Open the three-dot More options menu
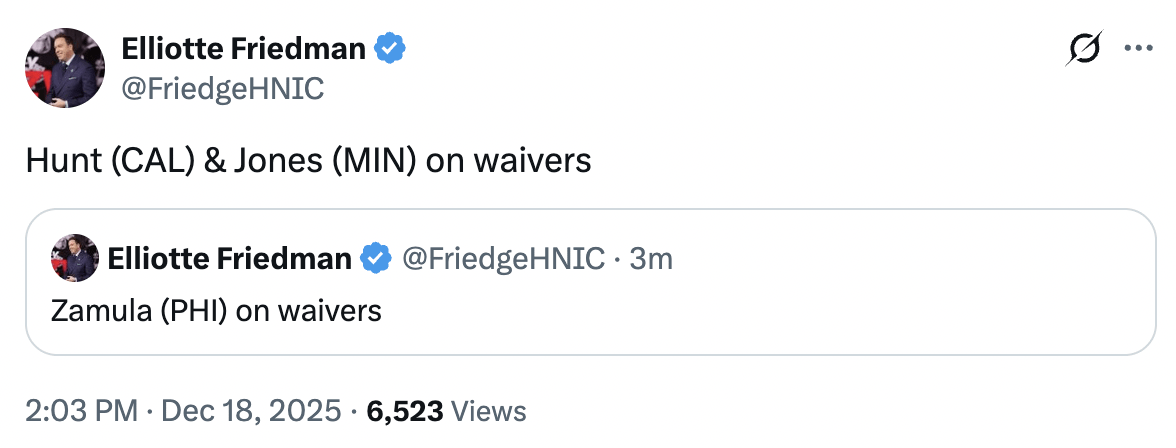This screenshot has width=1176, height=448. (x=1139, y=49)
